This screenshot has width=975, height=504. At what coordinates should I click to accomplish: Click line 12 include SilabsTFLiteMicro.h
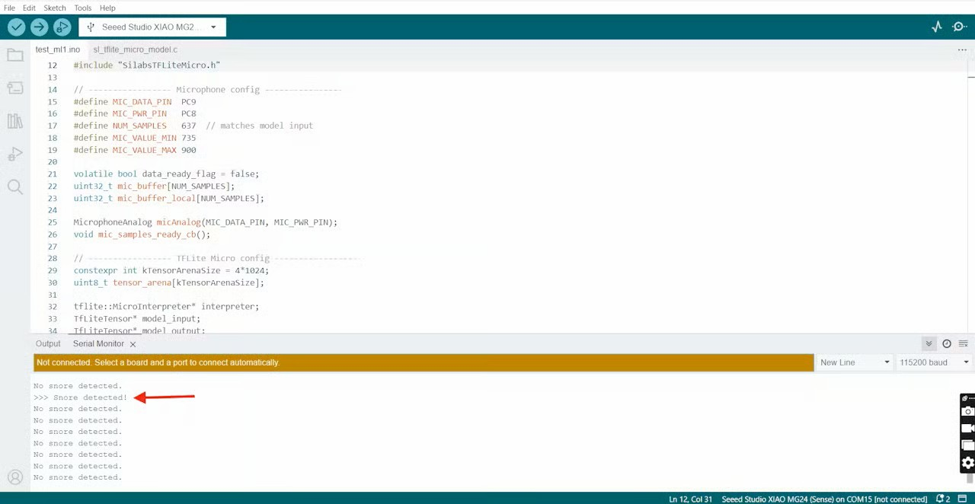(x=147, y=65)
